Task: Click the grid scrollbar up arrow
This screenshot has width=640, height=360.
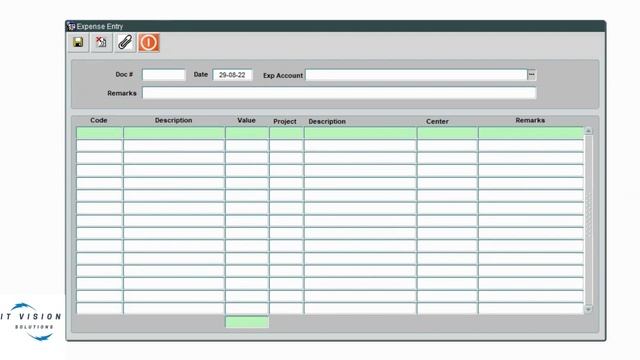Action: [588, 131]
